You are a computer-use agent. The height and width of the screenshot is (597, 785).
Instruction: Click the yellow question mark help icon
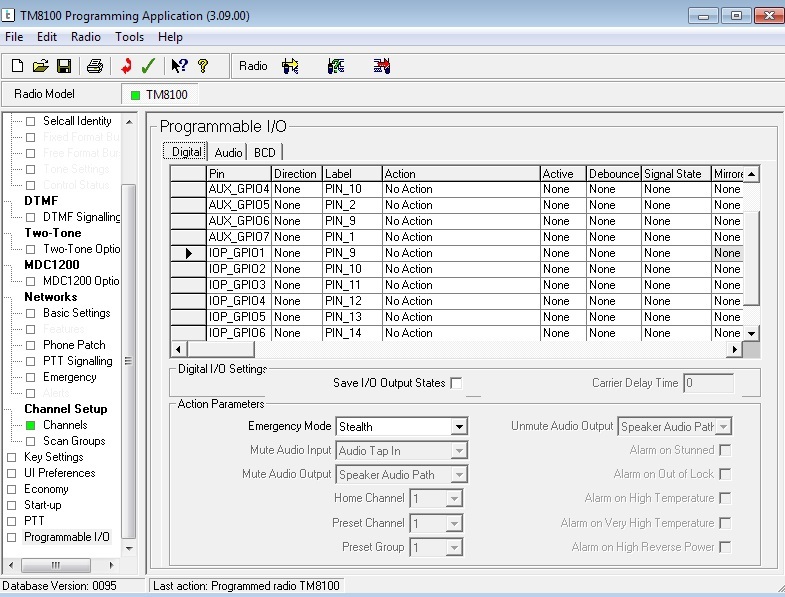(x=202, y=66)
